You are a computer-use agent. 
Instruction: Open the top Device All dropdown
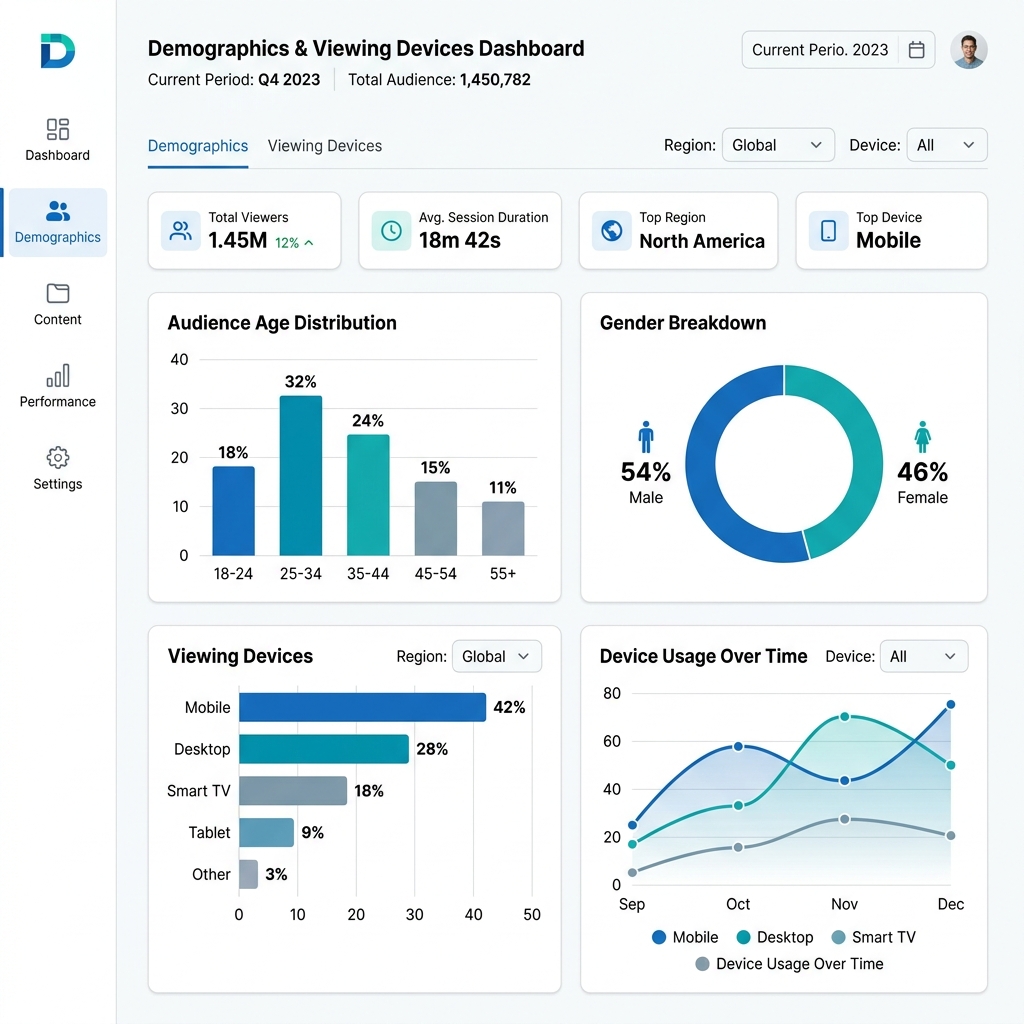click(x=947, y=145)
